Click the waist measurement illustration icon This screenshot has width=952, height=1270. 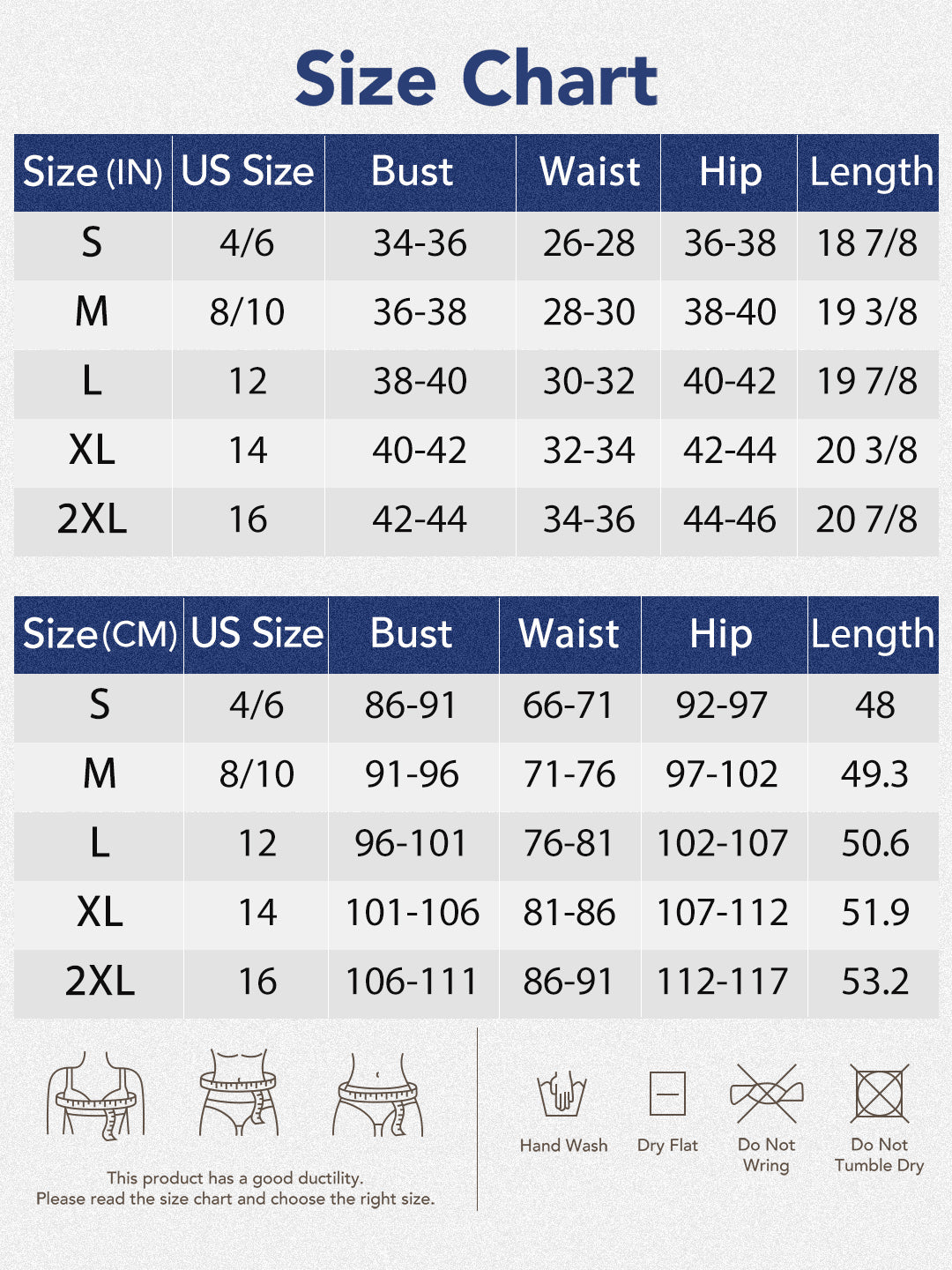(239, 1092)
